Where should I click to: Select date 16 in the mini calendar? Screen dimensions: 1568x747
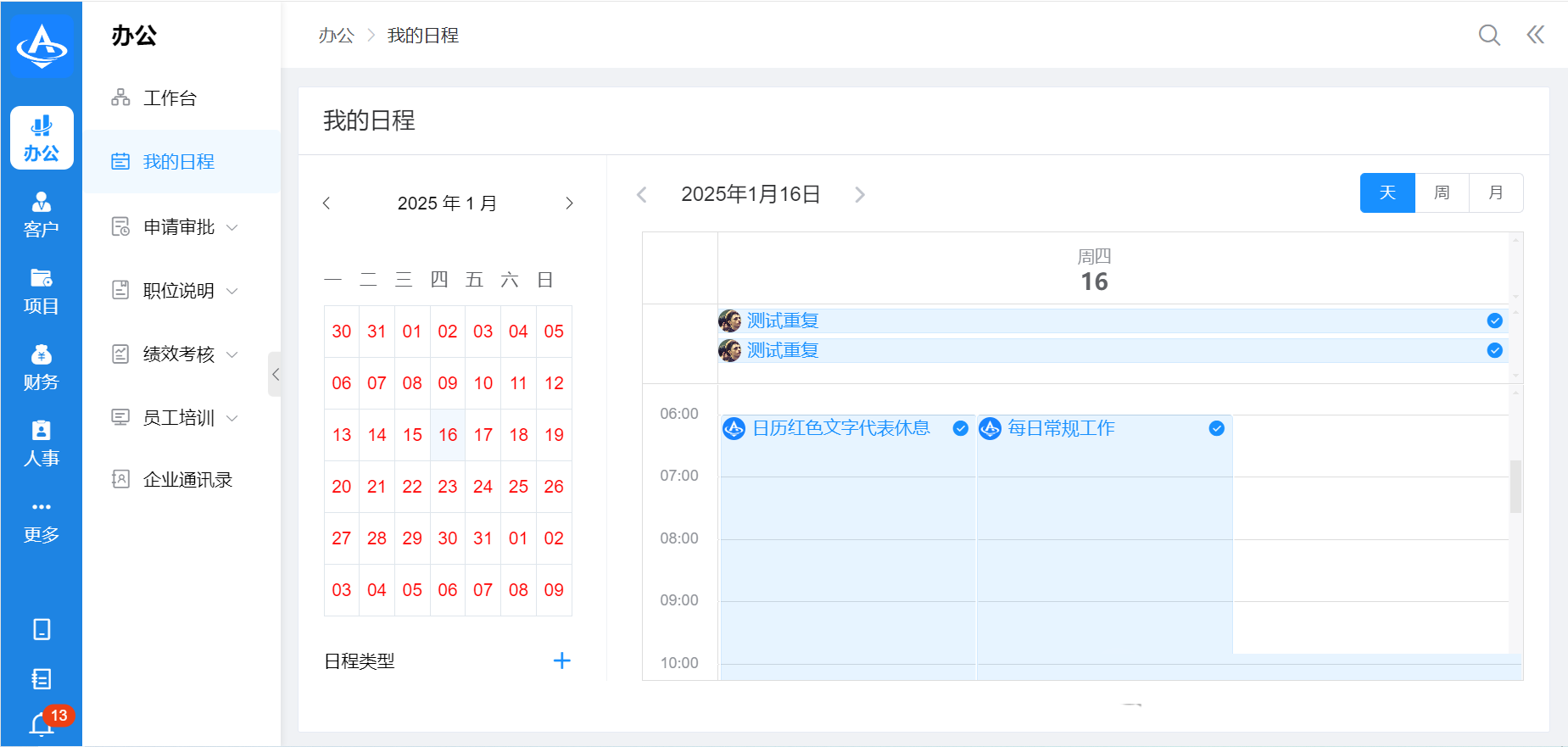point(448,435)
